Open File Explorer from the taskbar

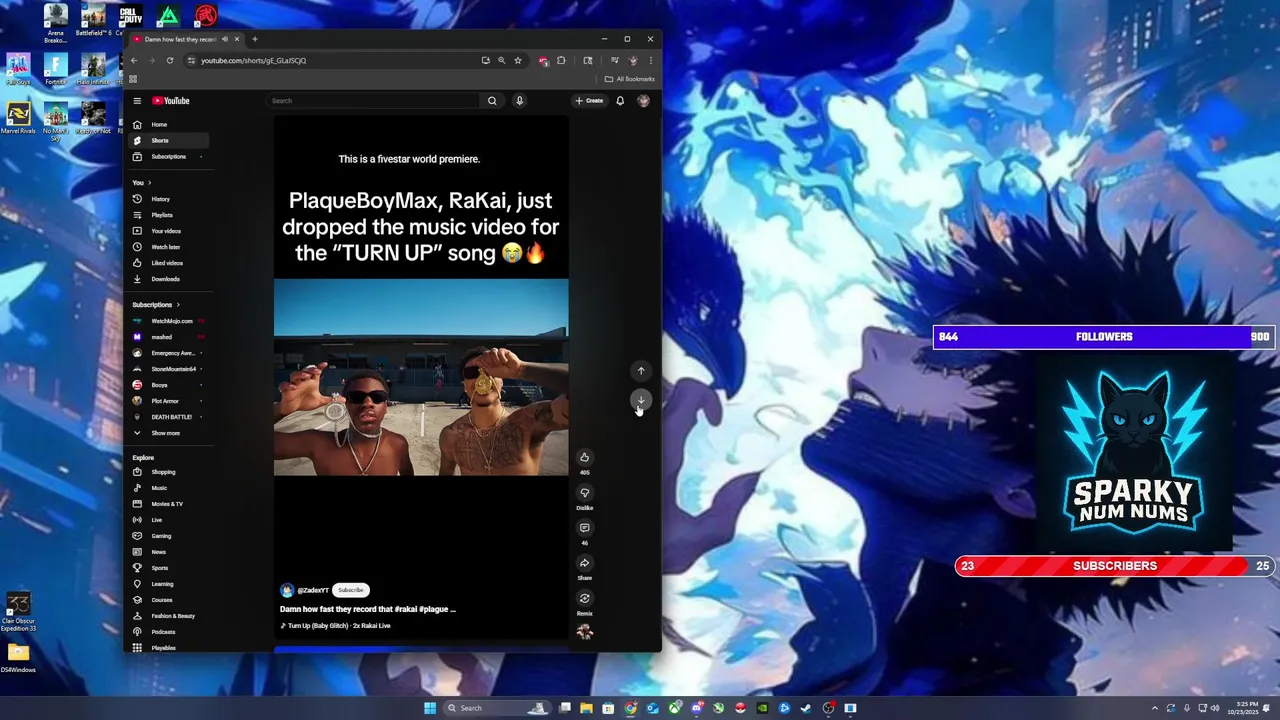pos(586,708)
